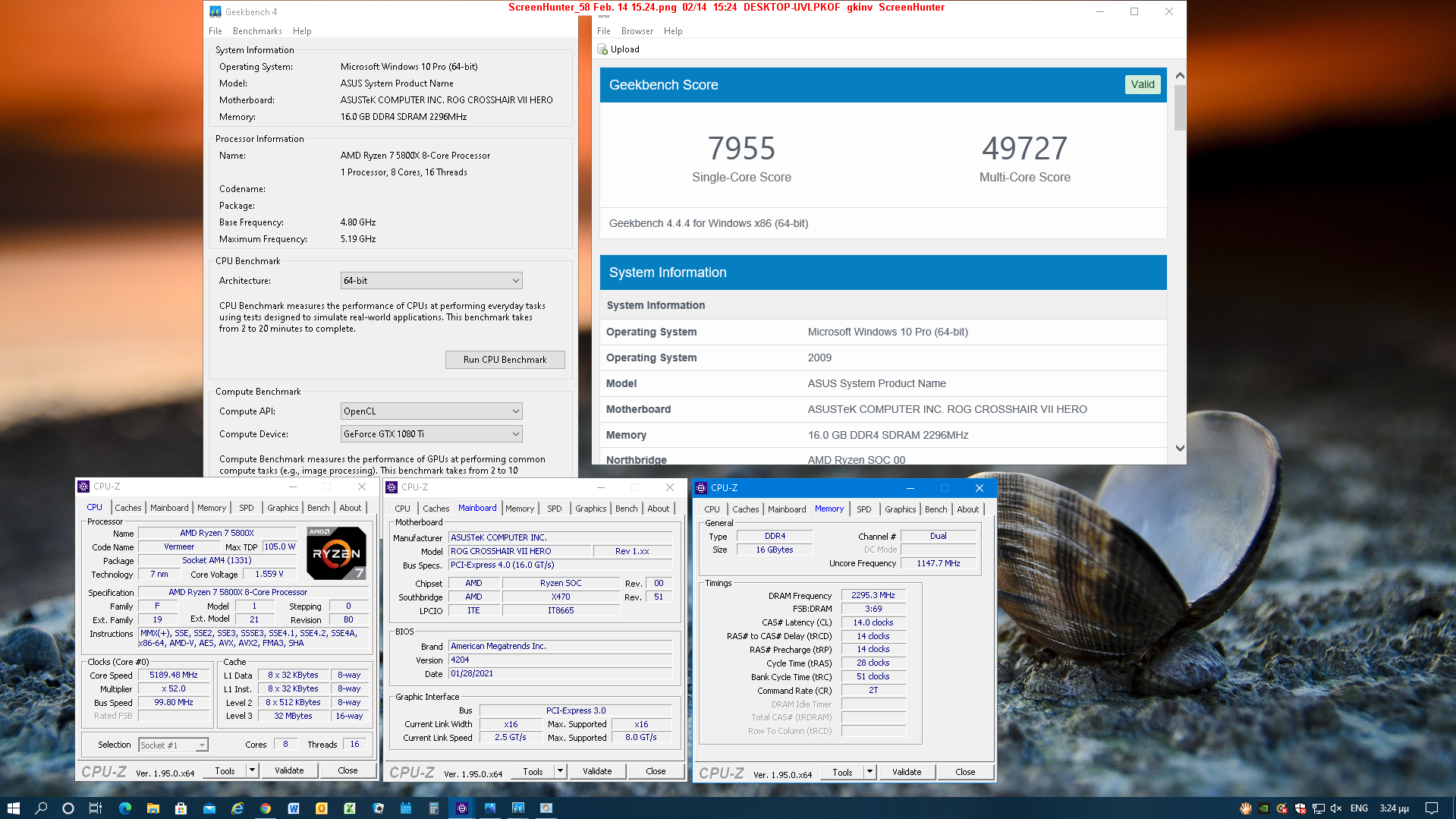This screenshot has width=1456, height=819.
Task: Open File Explorer from the taskbar
Action: (x=153, y=808)
